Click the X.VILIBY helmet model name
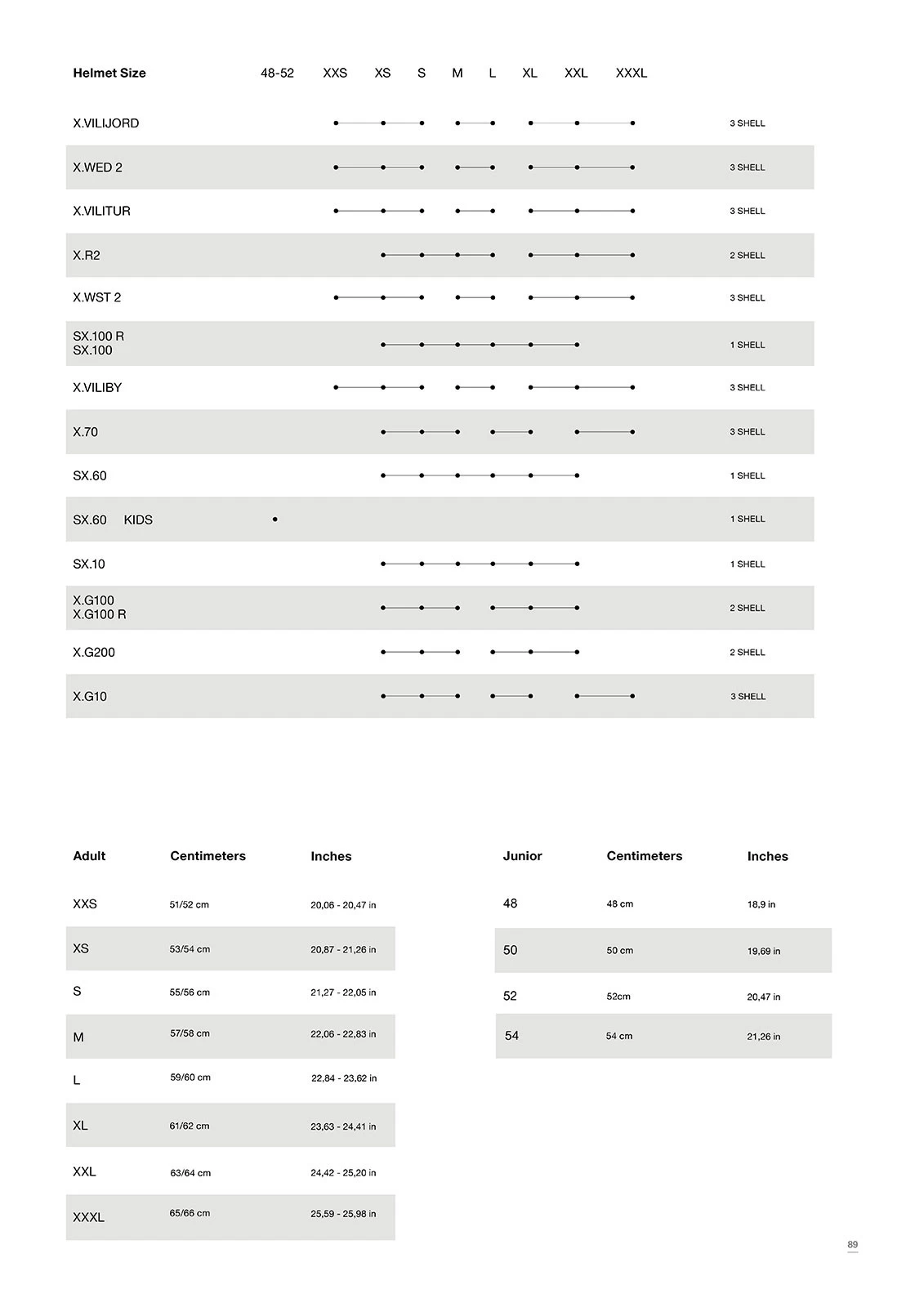This screenshot has width=924, height=1307. tap(97, 388)
